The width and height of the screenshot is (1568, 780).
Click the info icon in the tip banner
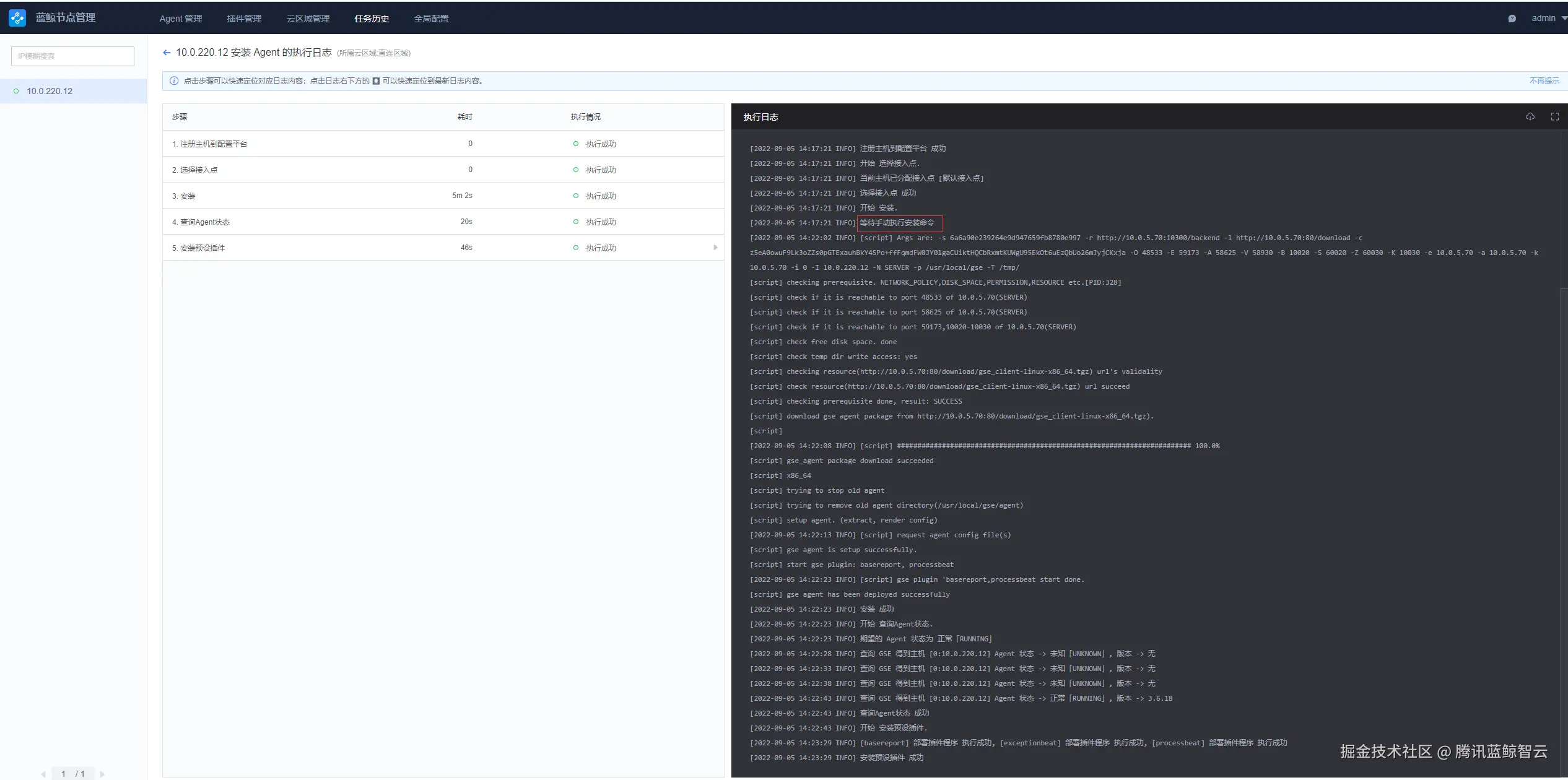click(x=174, y=81)
